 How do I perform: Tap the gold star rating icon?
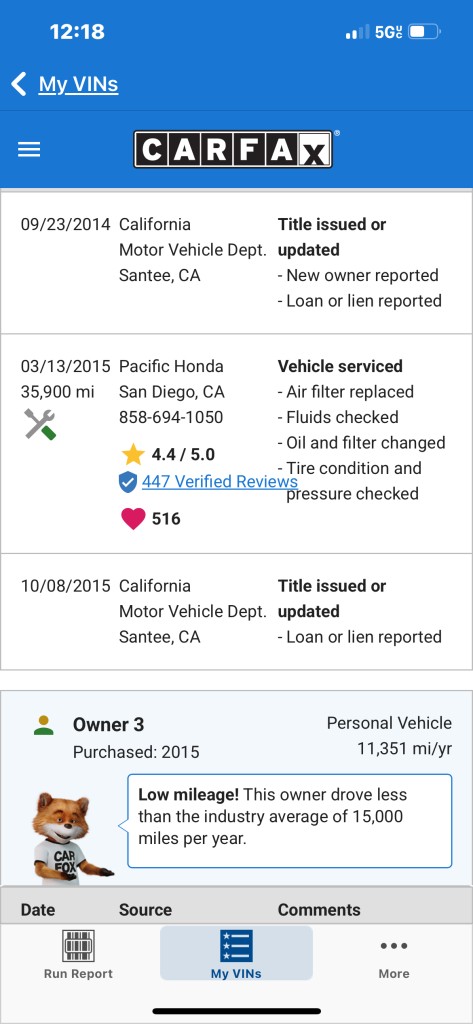(x=133, y=454)
